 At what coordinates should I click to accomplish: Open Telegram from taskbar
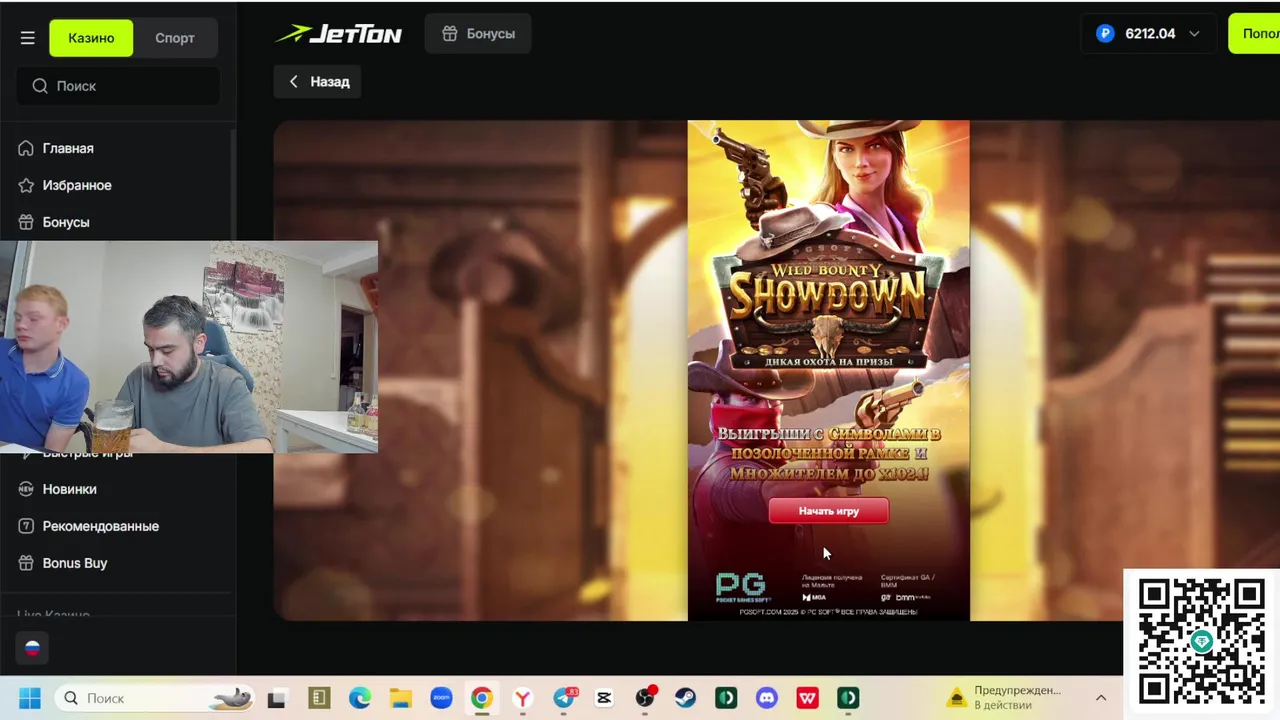tap(564, 698)
